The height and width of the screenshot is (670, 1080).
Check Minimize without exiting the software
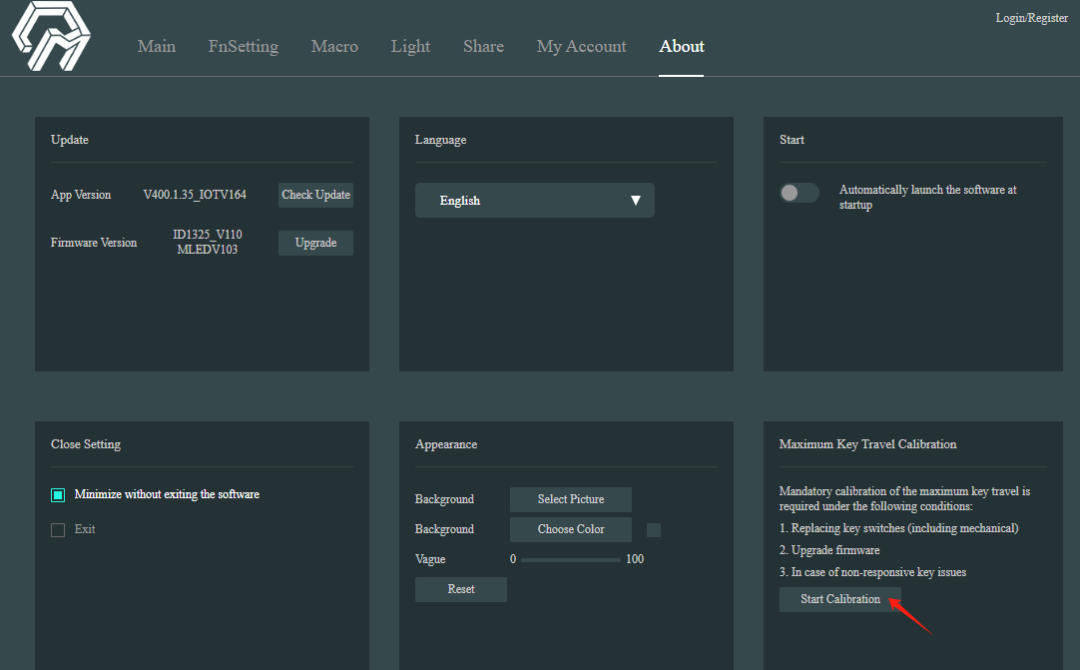58,495
